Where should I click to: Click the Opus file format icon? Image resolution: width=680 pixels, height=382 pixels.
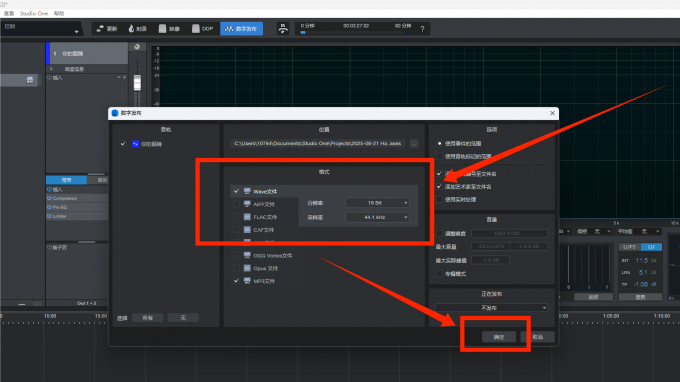click(x=247, y=268)
